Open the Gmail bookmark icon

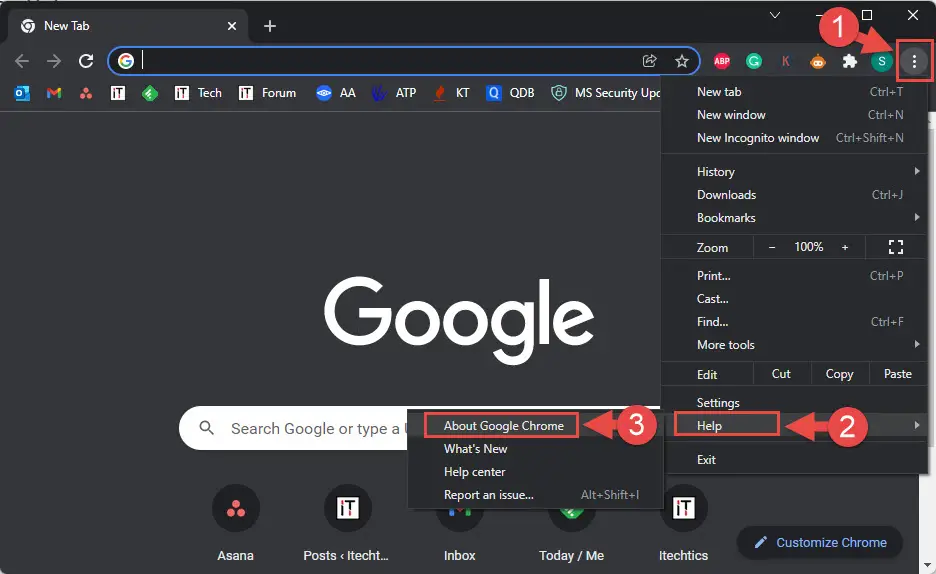[54, 93]
